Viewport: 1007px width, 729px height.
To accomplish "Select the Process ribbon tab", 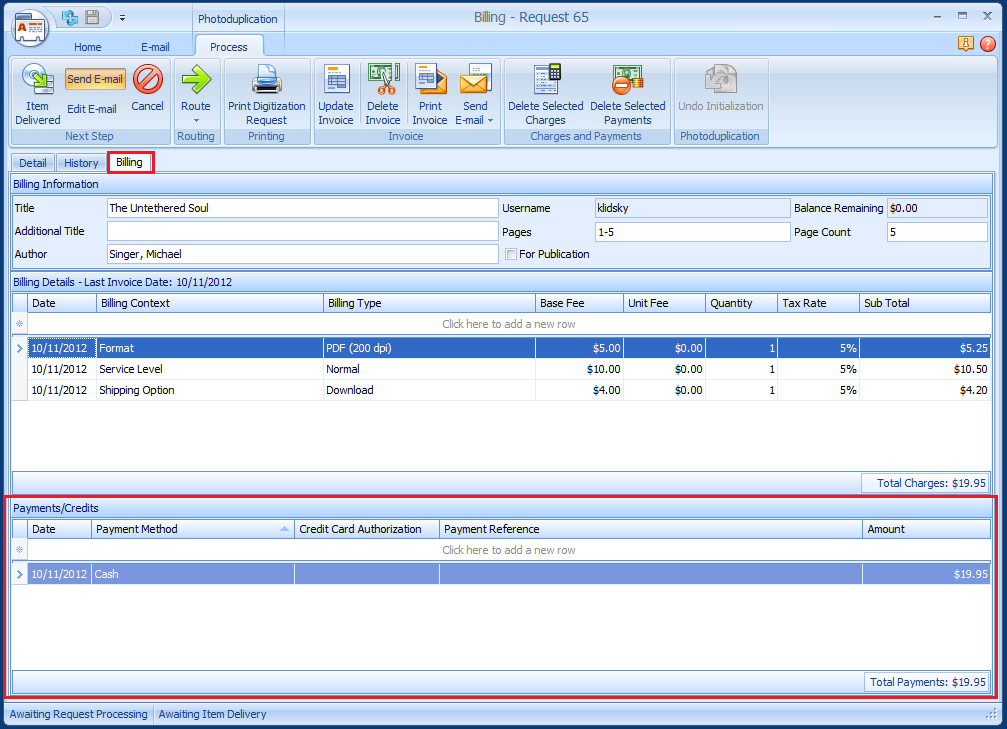I will [229, 46].
